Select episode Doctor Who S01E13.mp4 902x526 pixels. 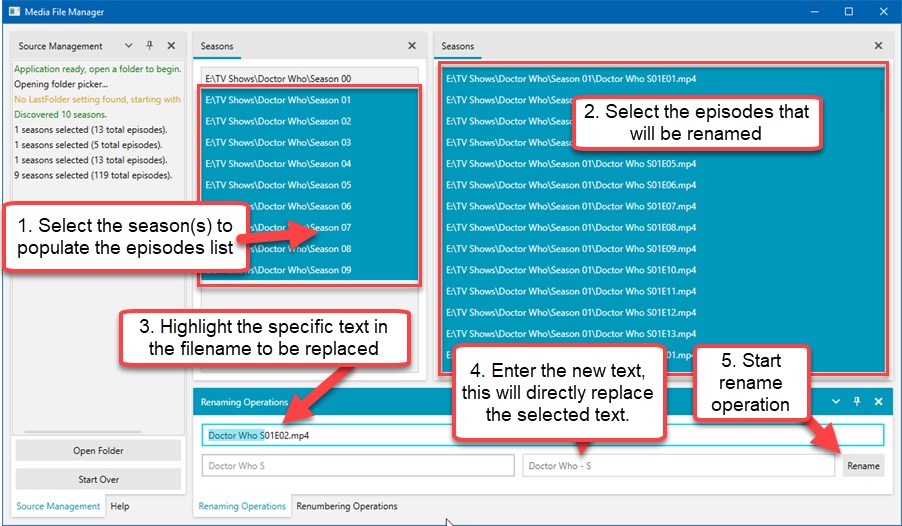click(x=663, y=334)
